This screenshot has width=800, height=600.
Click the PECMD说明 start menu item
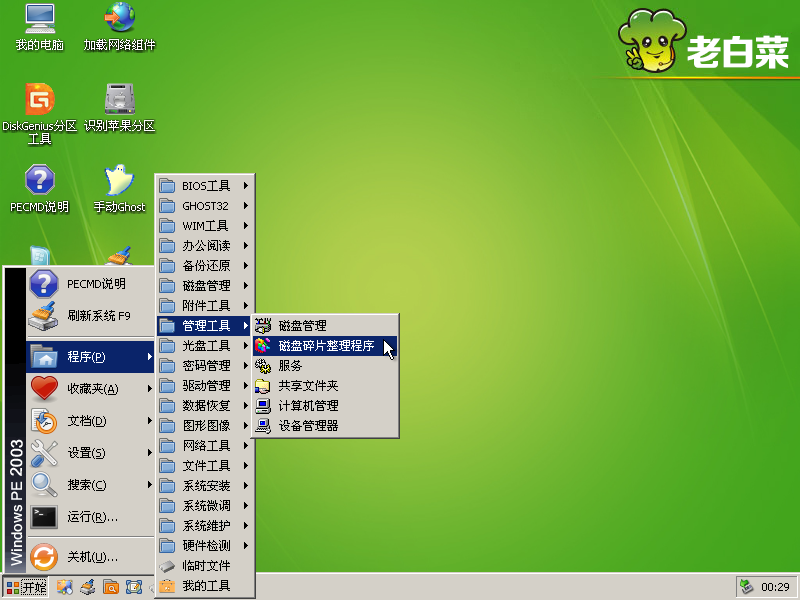pyautogui.click(x=90, y=284)
